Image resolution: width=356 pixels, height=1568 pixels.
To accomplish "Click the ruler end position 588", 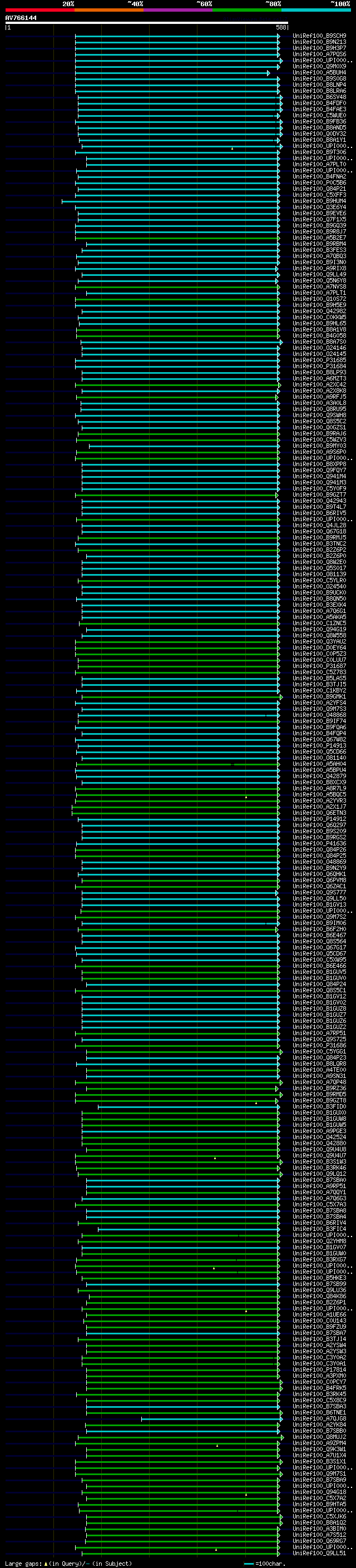I will [x=281, y=27].
